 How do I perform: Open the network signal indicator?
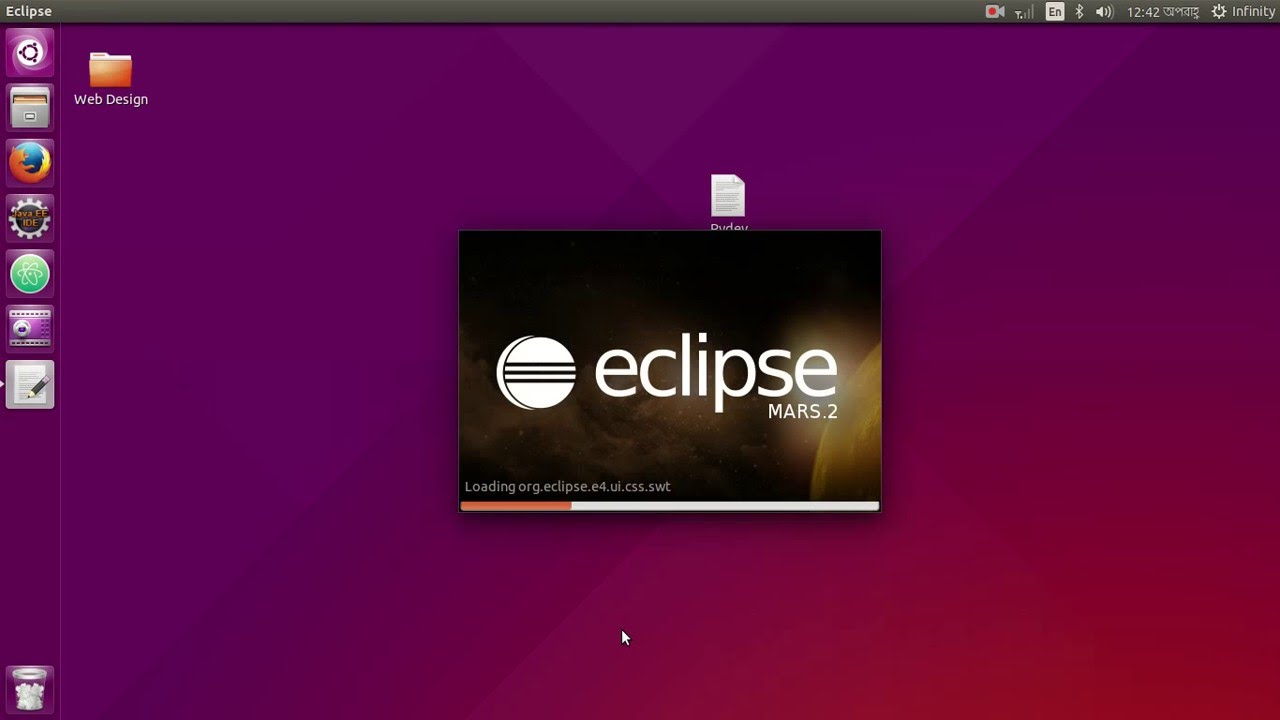click(1024, 12)
